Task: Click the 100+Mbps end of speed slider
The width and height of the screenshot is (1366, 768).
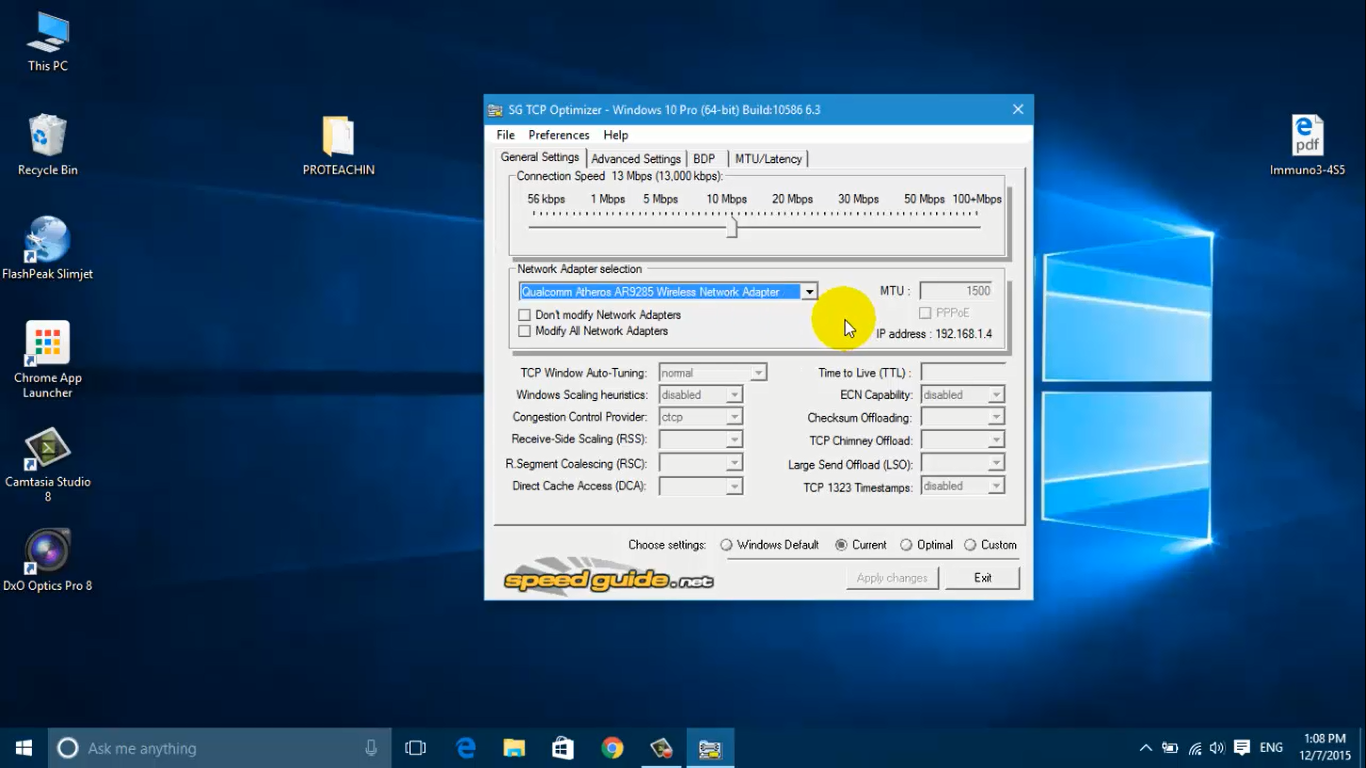Action: [x=976, y=199]
